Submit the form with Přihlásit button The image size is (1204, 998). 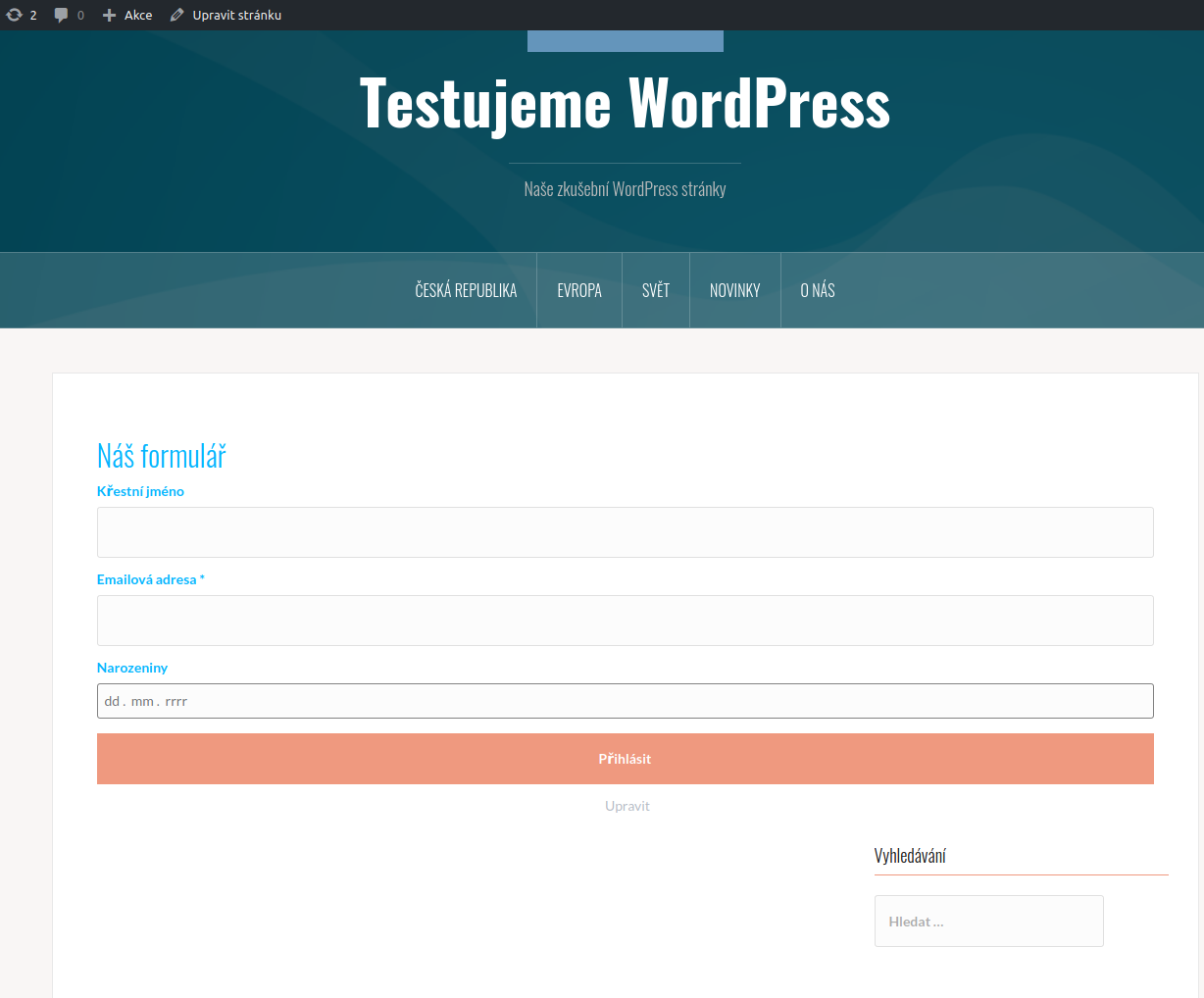626,759
